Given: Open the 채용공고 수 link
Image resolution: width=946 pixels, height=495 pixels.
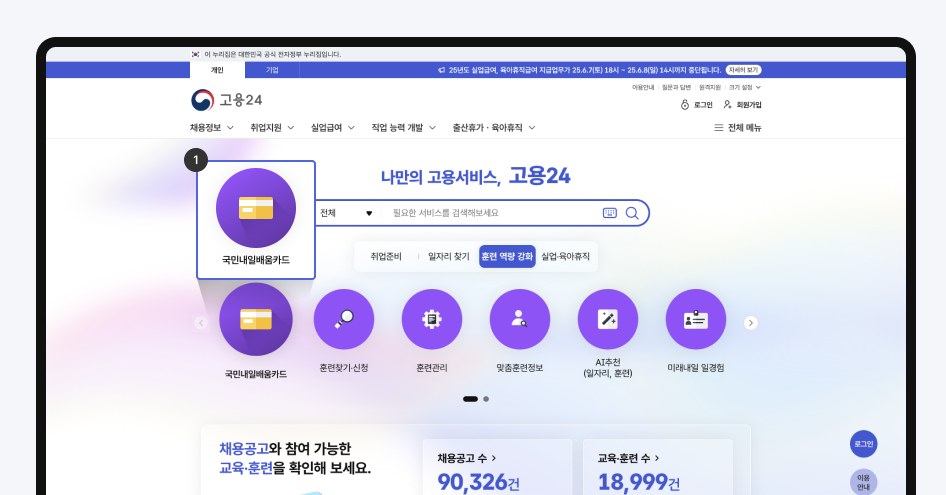Looking at the screenshot, I should pos(467,458).
